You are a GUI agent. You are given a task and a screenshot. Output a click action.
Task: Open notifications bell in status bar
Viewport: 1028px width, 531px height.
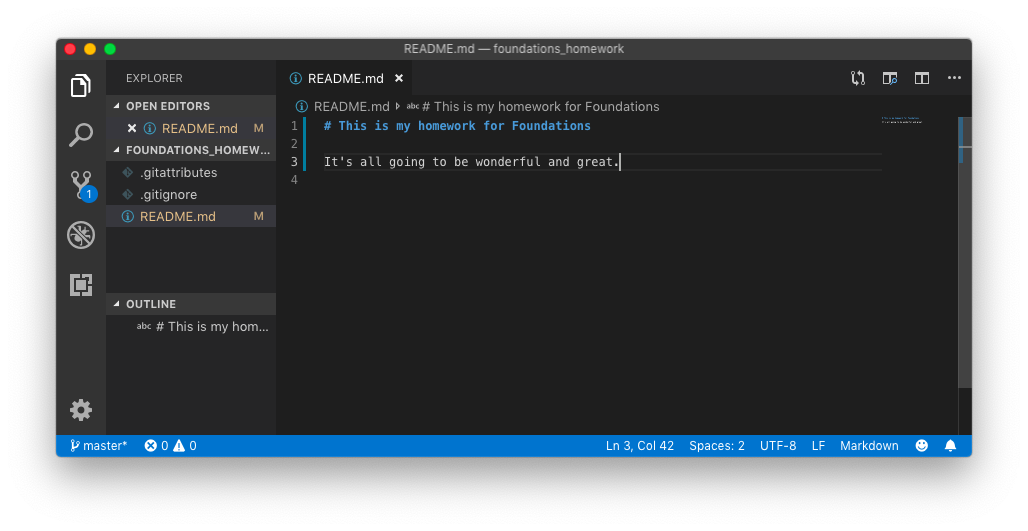pos(950,446)
